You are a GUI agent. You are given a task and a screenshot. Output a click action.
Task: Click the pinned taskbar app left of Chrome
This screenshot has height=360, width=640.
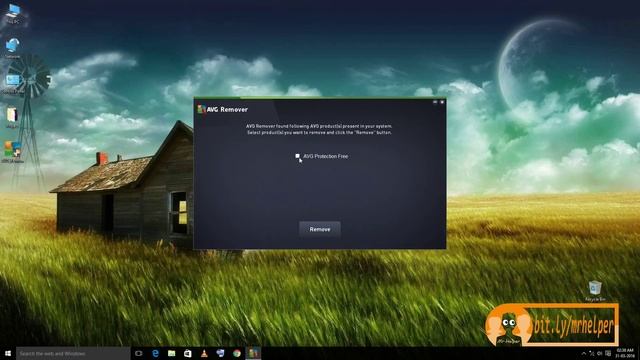tap(220, 353)
